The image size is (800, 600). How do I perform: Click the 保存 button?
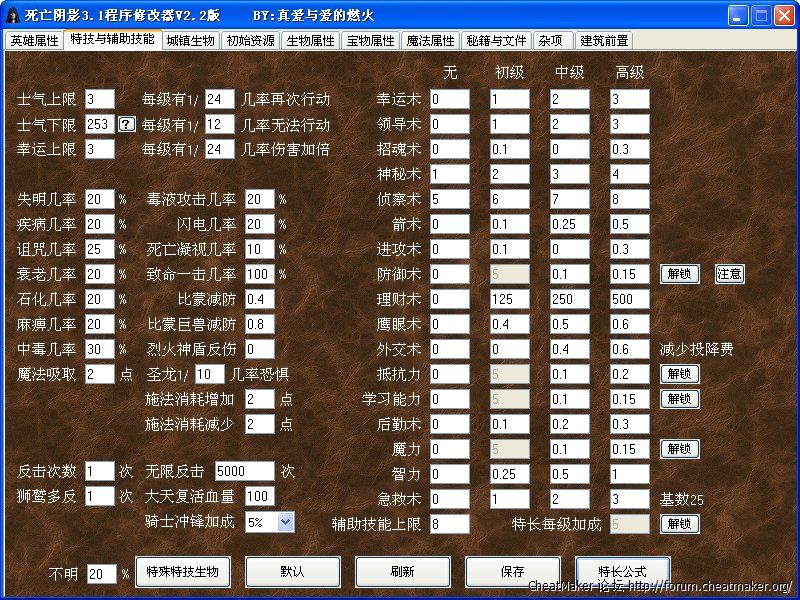click(x=513, y=572)
